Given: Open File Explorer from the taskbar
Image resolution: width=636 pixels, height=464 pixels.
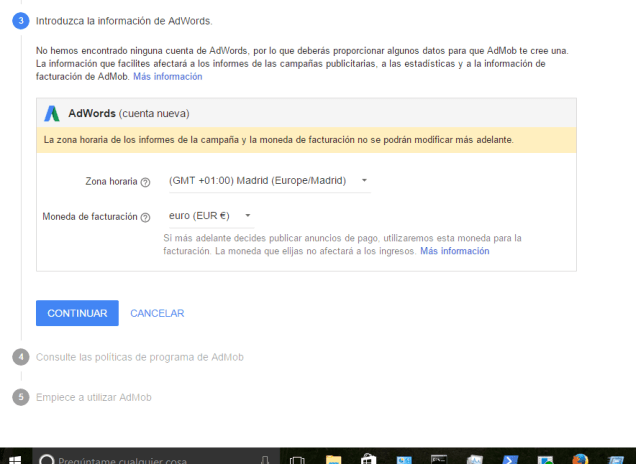Looking at the screenshot, I should pos(333,459).
